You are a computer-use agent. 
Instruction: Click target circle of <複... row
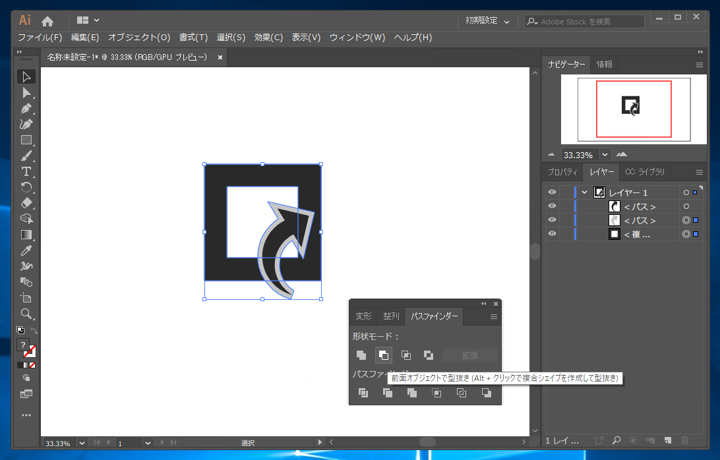[x=686, y=234]
